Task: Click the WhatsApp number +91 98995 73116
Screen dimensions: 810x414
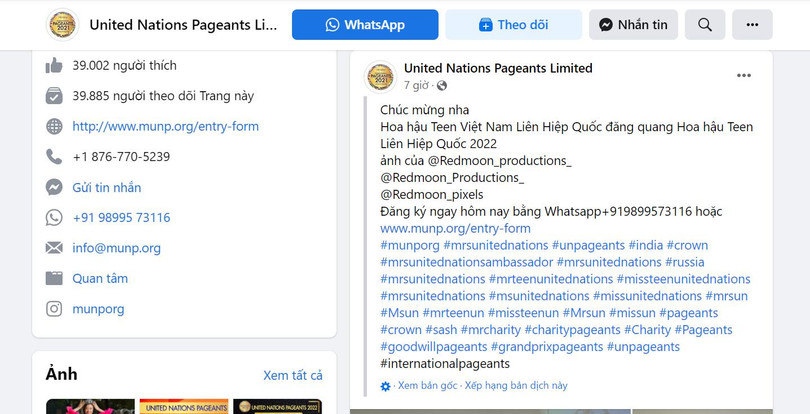Action: click(x=121, y=217)
